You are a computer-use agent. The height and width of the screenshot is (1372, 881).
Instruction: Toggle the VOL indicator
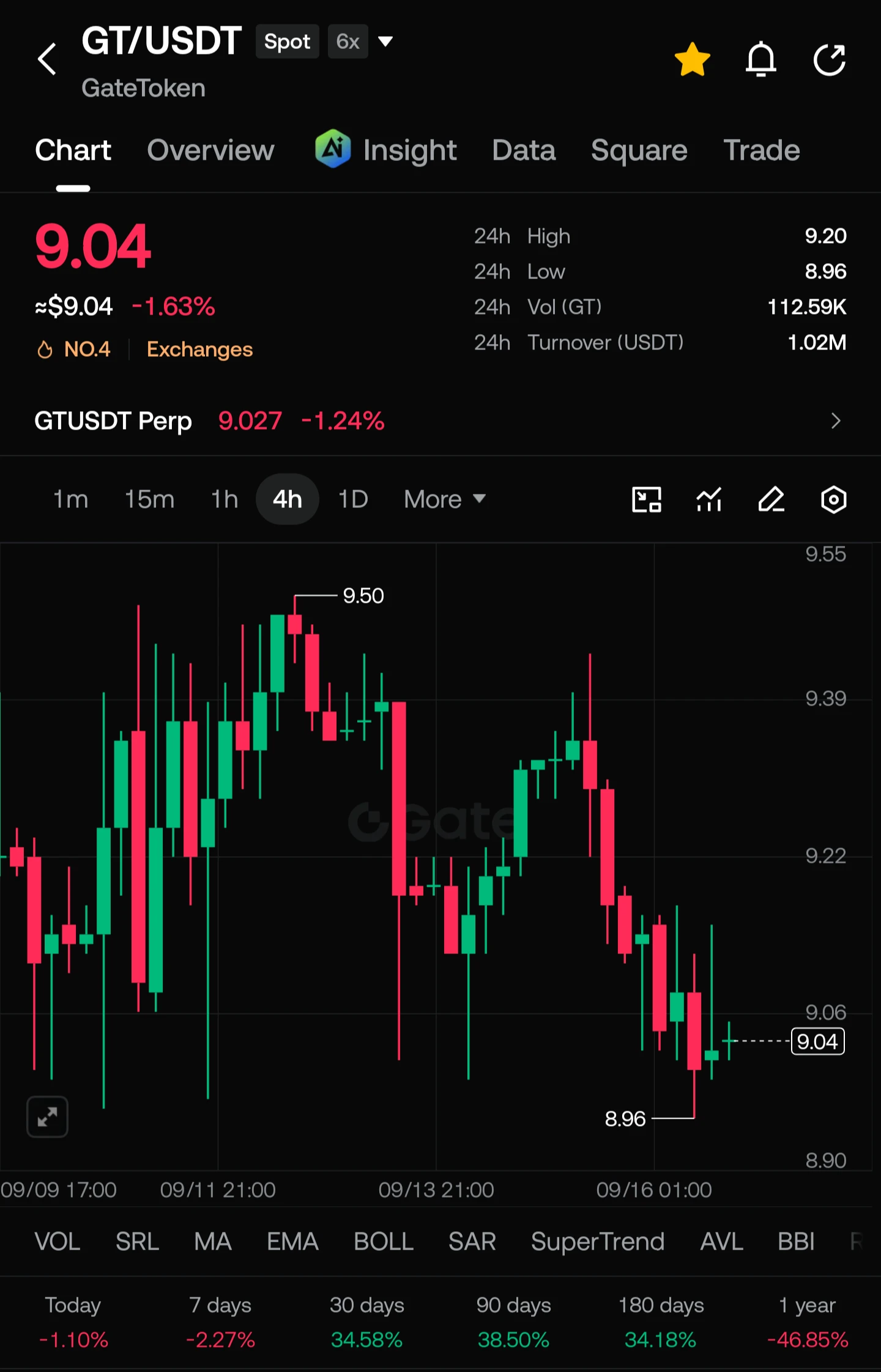(58, 1242)
